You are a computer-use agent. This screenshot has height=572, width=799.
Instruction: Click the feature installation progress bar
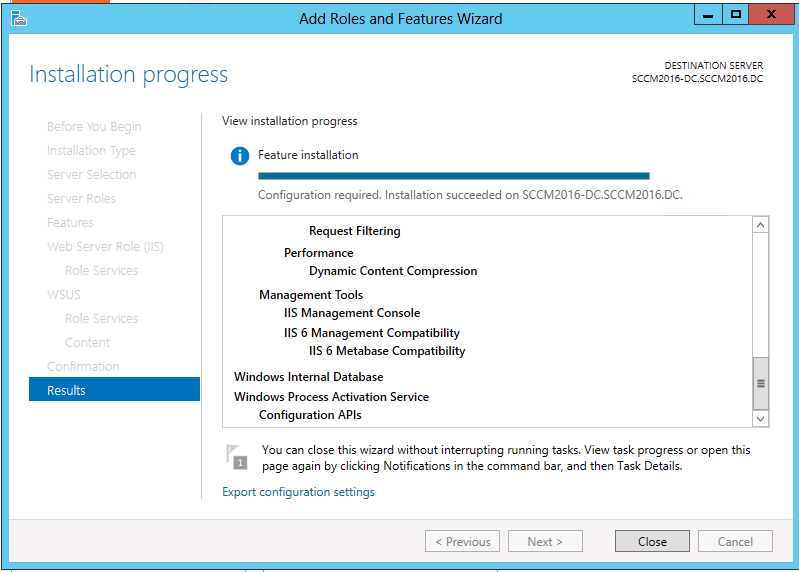(x=454, y=176)
